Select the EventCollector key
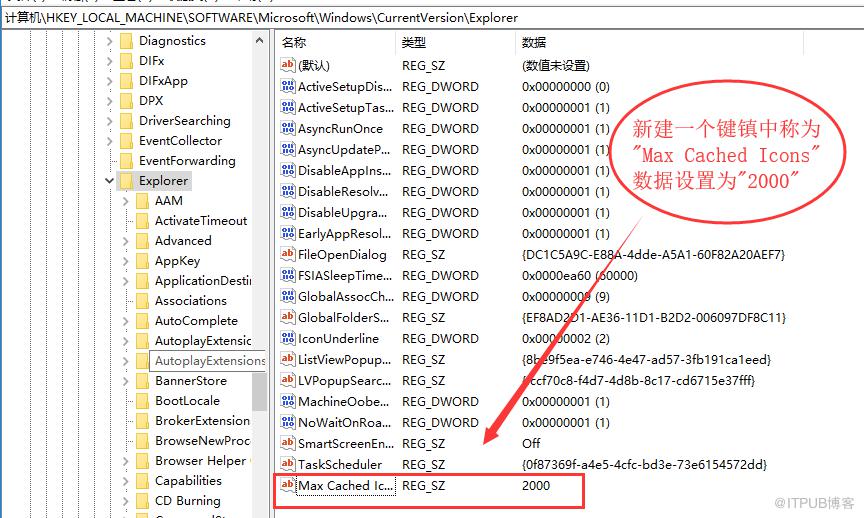864x518 pixels. (x=180, y=141)
